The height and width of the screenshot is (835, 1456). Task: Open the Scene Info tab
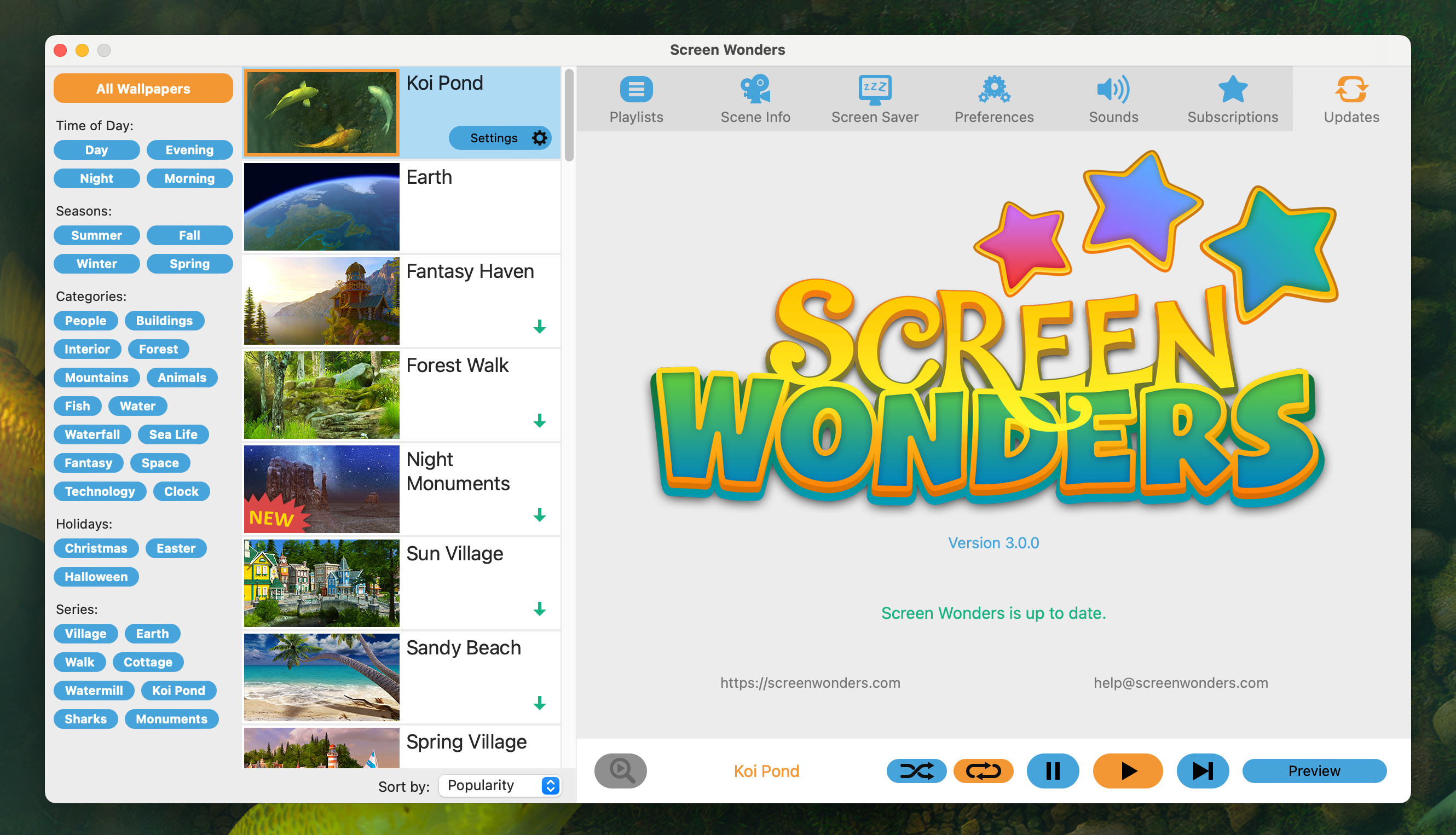(x=755, y=100)
